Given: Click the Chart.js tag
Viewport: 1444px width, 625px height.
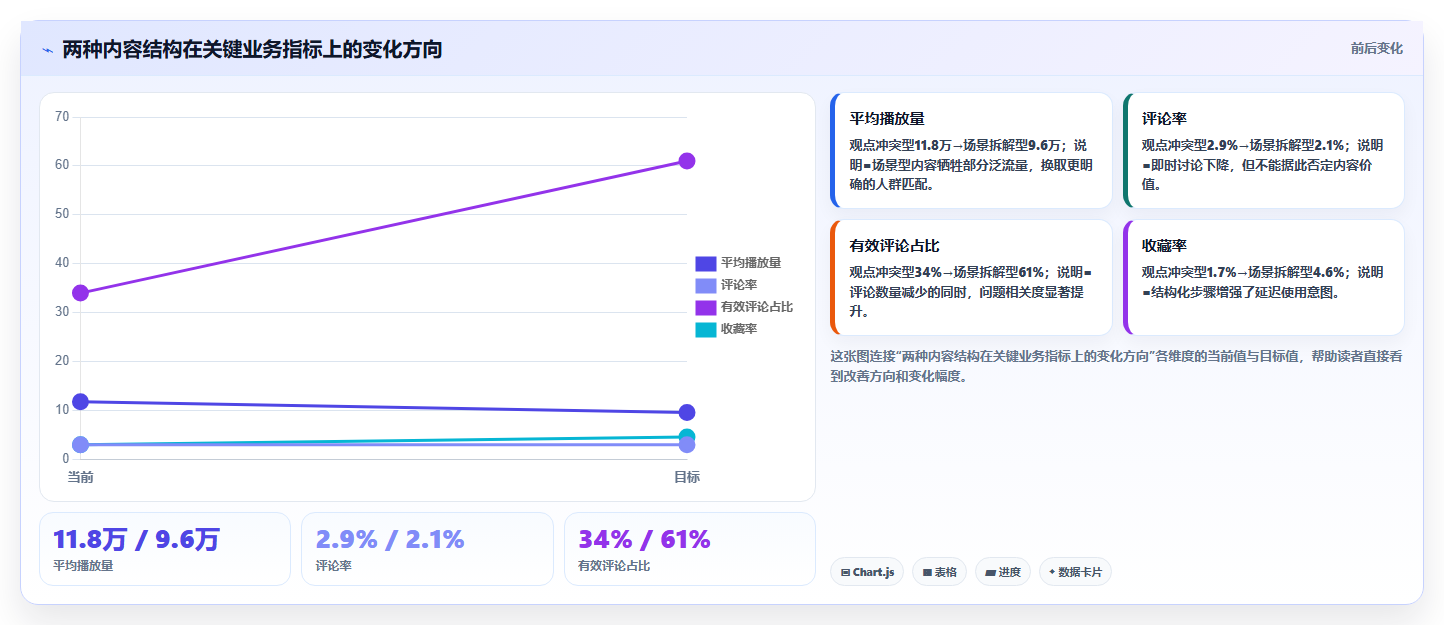Looking at the screenshot, I should (x=867, y=572).
